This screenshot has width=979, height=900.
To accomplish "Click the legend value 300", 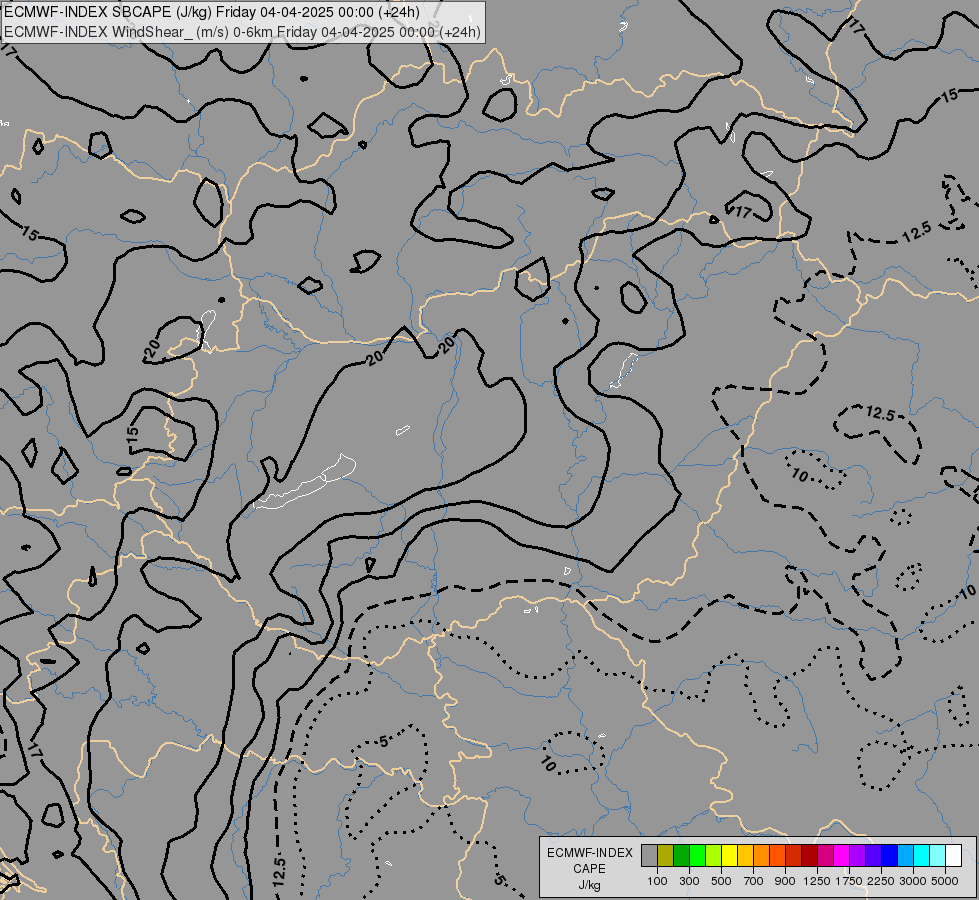I will (x=689, y=881).
